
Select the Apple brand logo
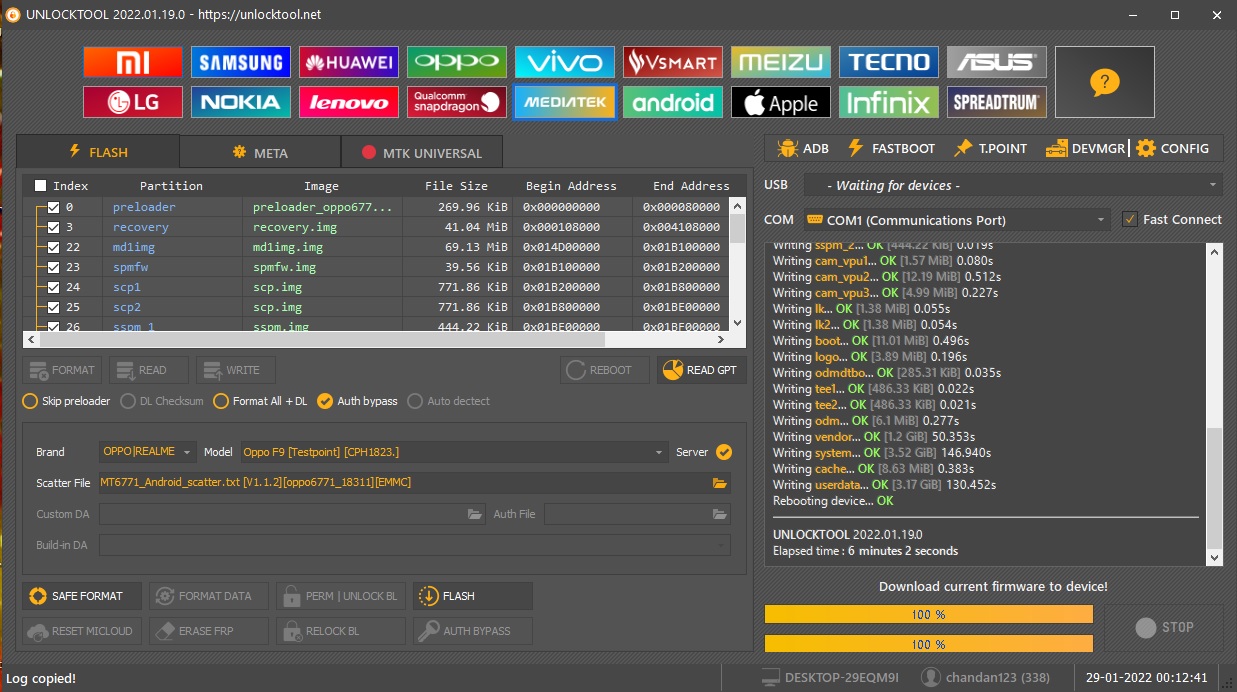pyautogui.click(x=781, y=102)
